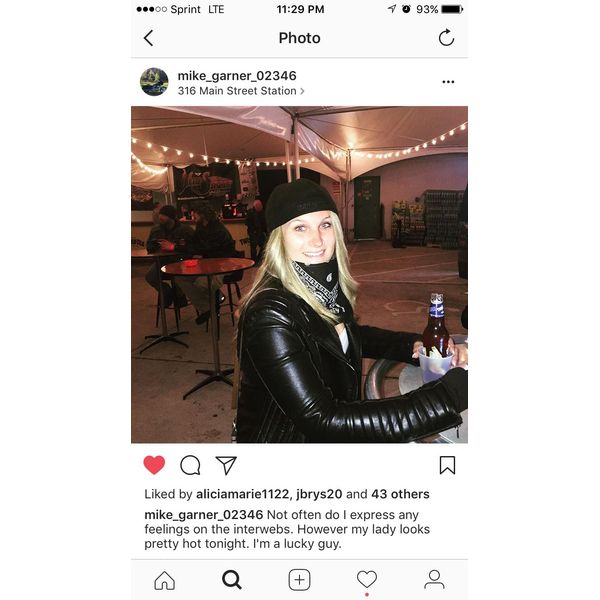
Task: Tap the new post plus icon
Action: (299, 580)
